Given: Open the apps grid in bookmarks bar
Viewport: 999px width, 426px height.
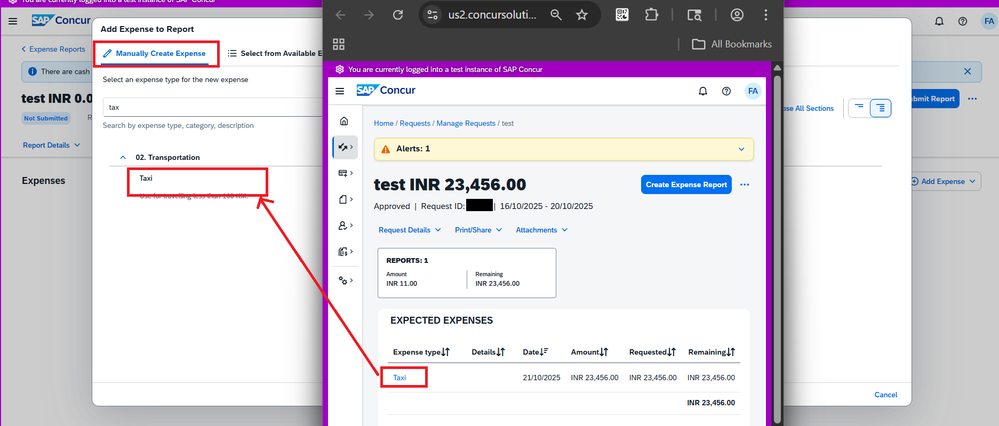Looking at the screenshot, I should coord(339,44).
